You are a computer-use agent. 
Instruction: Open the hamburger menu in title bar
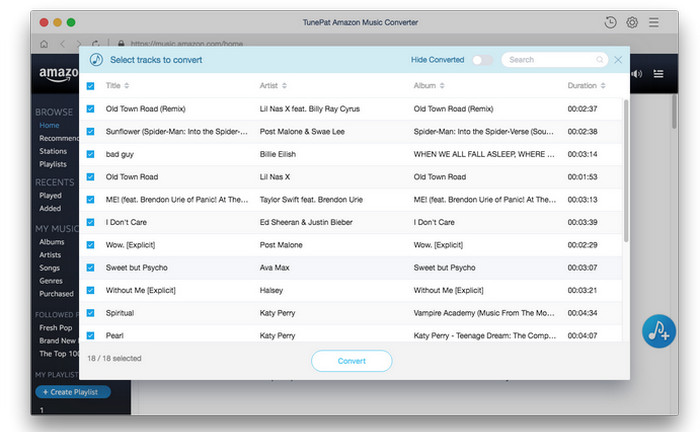[654, 22]
